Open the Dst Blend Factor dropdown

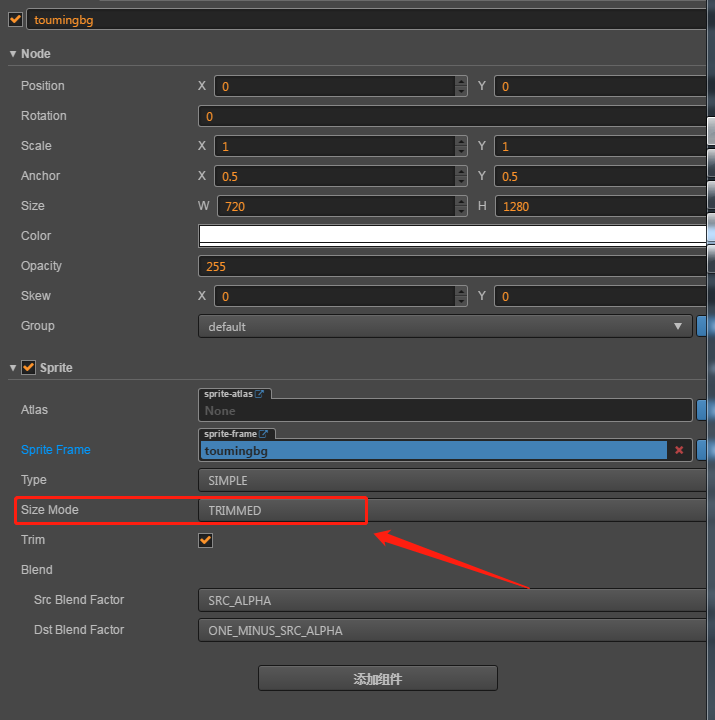(x=452, y=630)
